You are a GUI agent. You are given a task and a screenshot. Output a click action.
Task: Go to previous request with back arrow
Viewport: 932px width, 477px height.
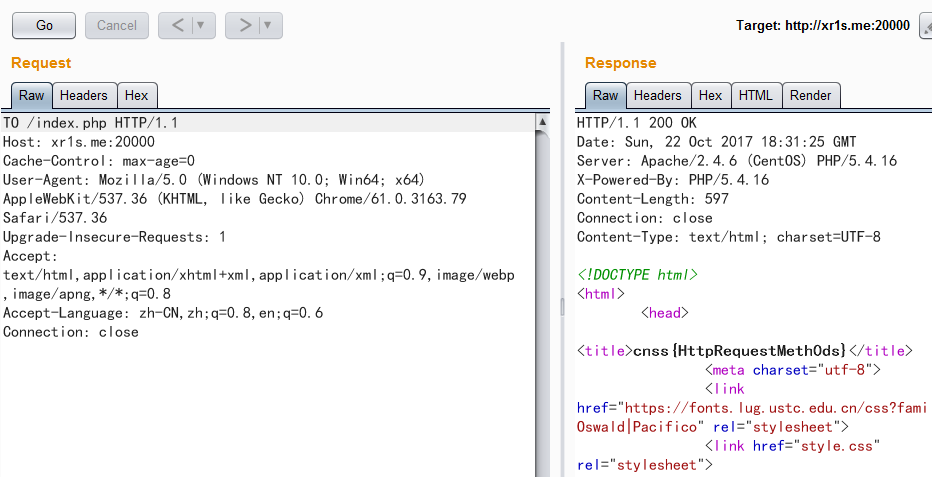178,25
